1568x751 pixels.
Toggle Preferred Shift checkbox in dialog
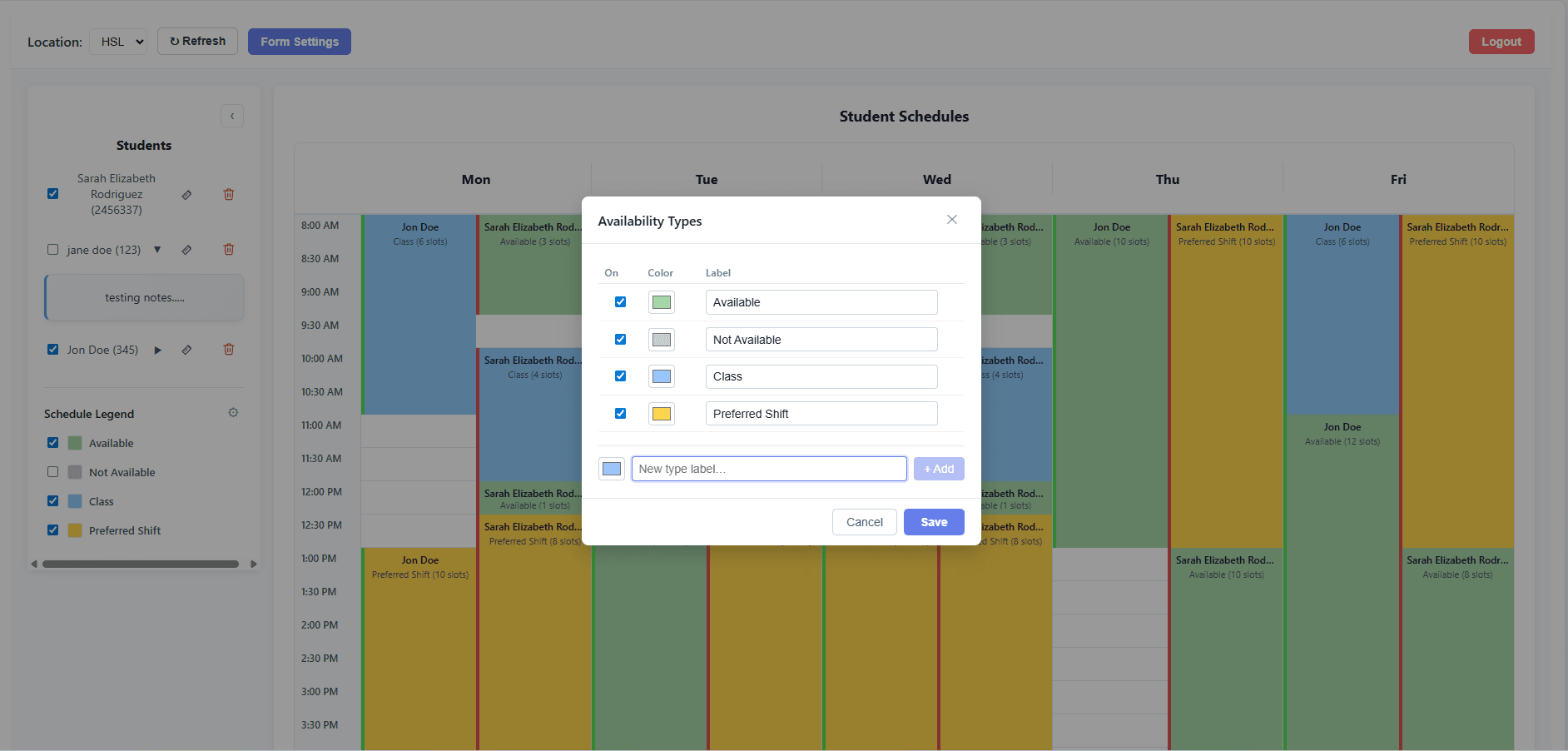(620, 414)
